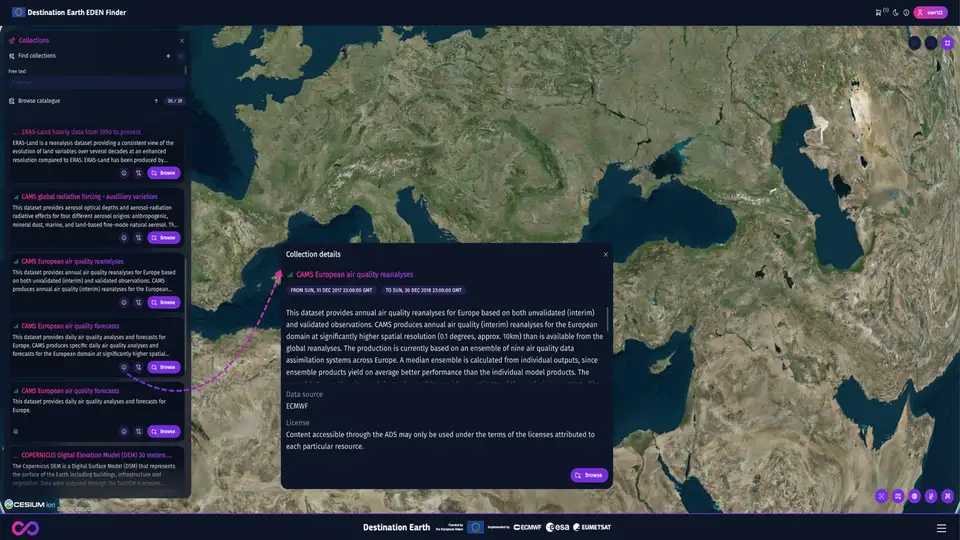Show details icon for ERA5-Land collection
Screen dimensions: 960x540
pos(124,173)
